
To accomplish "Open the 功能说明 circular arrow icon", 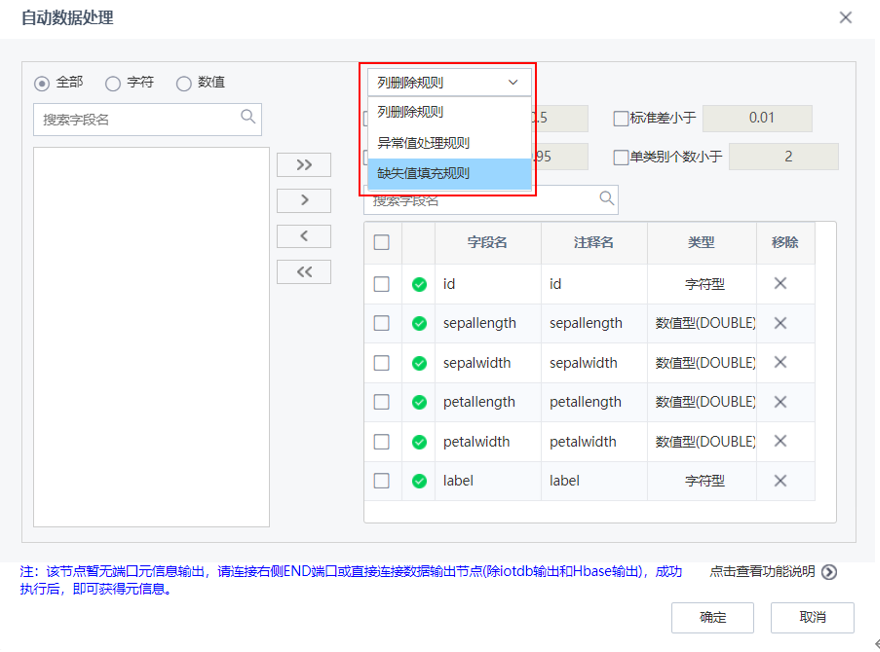I will coord(829,571).
